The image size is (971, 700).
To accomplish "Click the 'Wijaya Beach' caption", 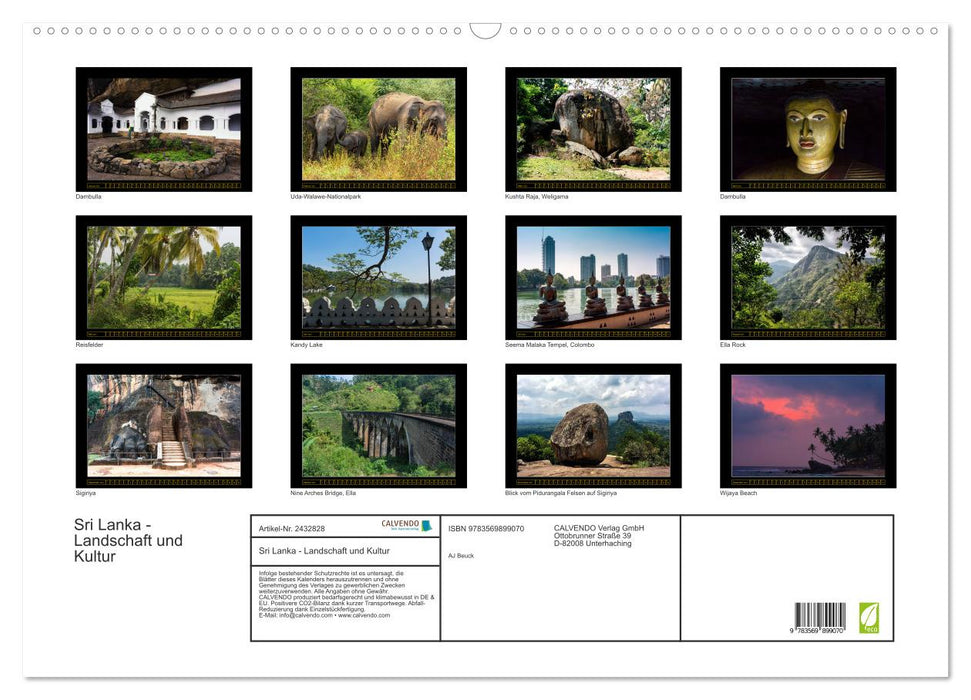I will [x=738, y=493].
